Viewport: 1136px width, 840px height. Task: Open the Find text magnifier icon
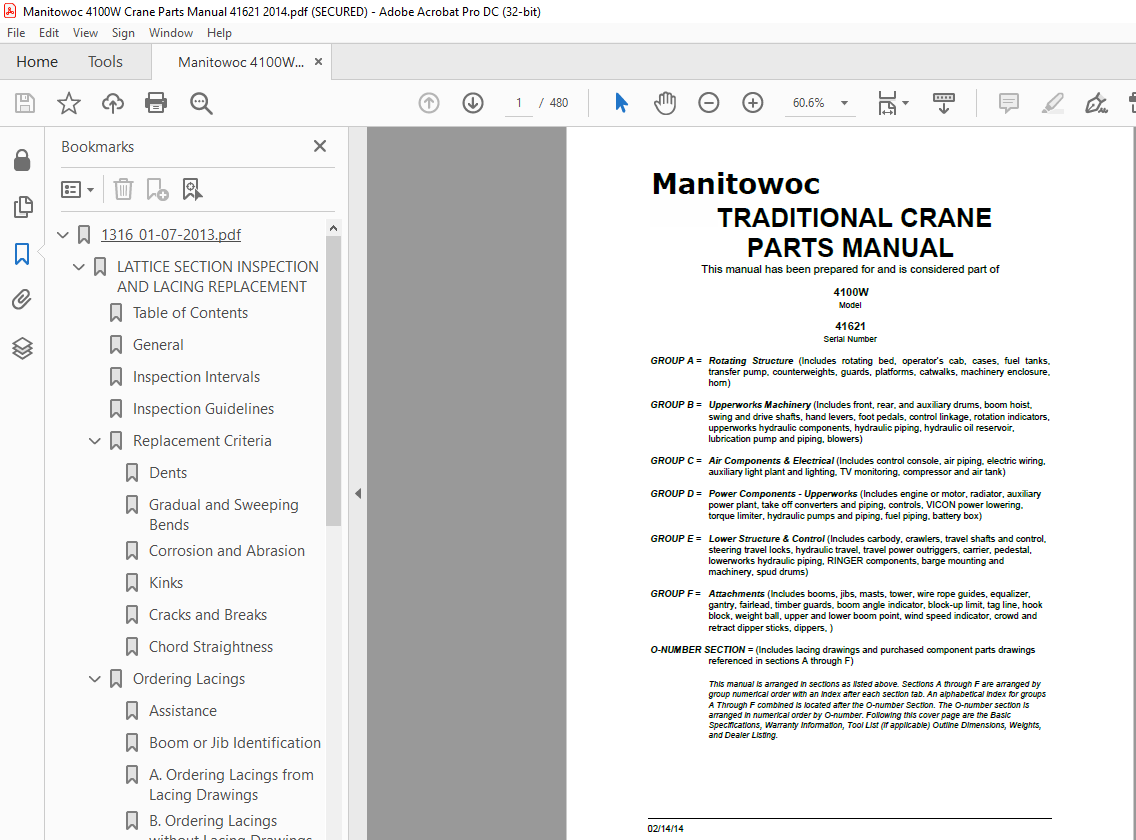201,103
